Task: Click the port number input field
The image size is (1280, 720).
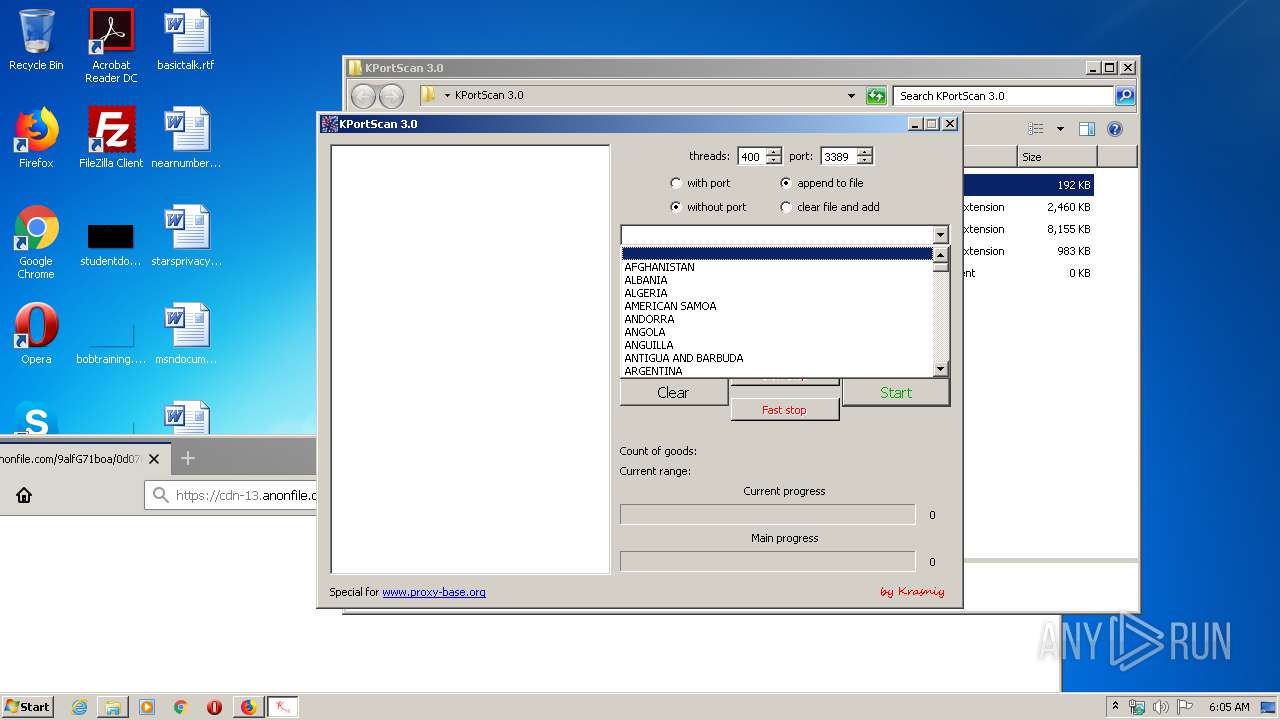Action: pos(839,156)
